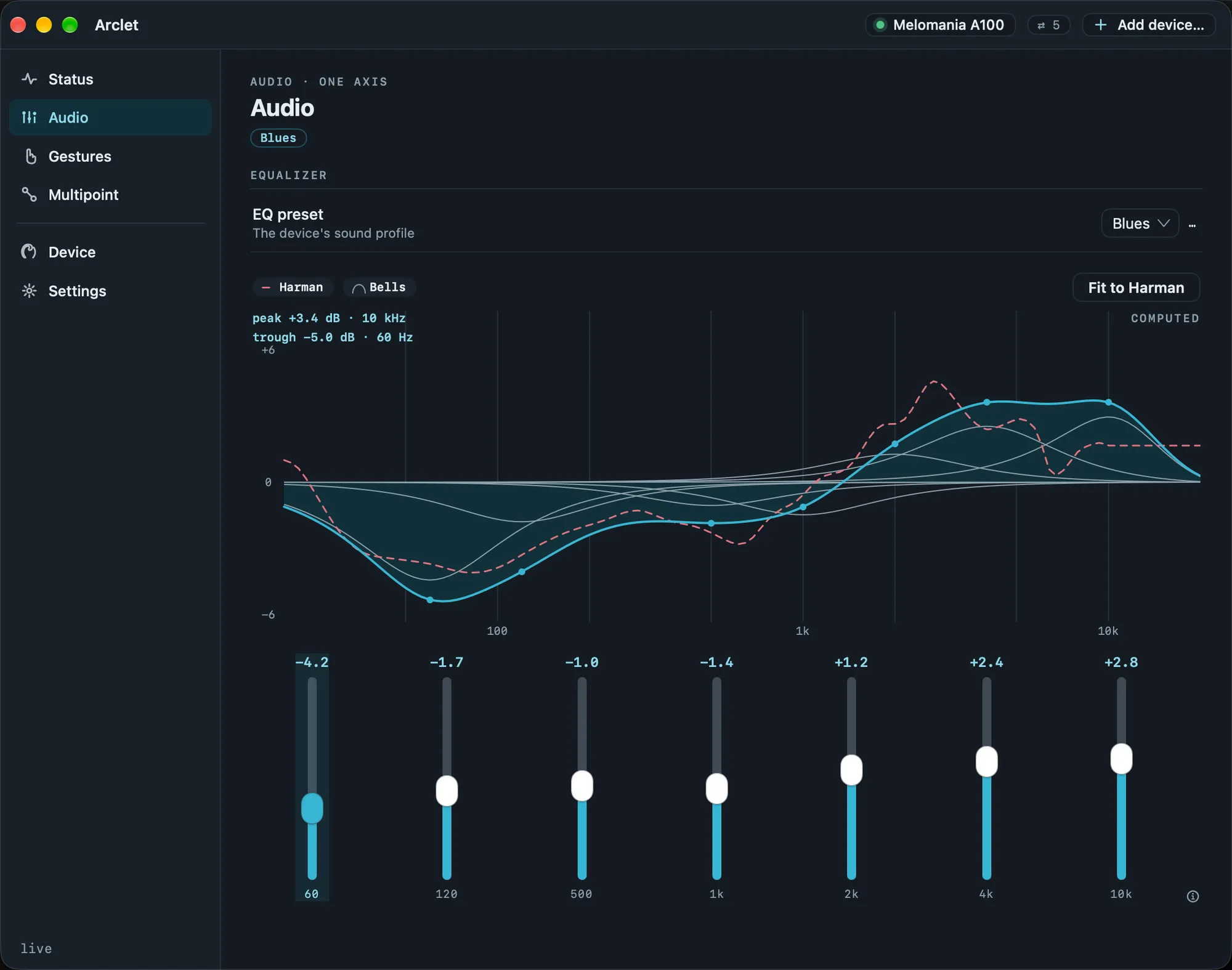Click the swap arrows icon beside 5
This screenshot has width=1232, height=970.
tap(1041, 25)
